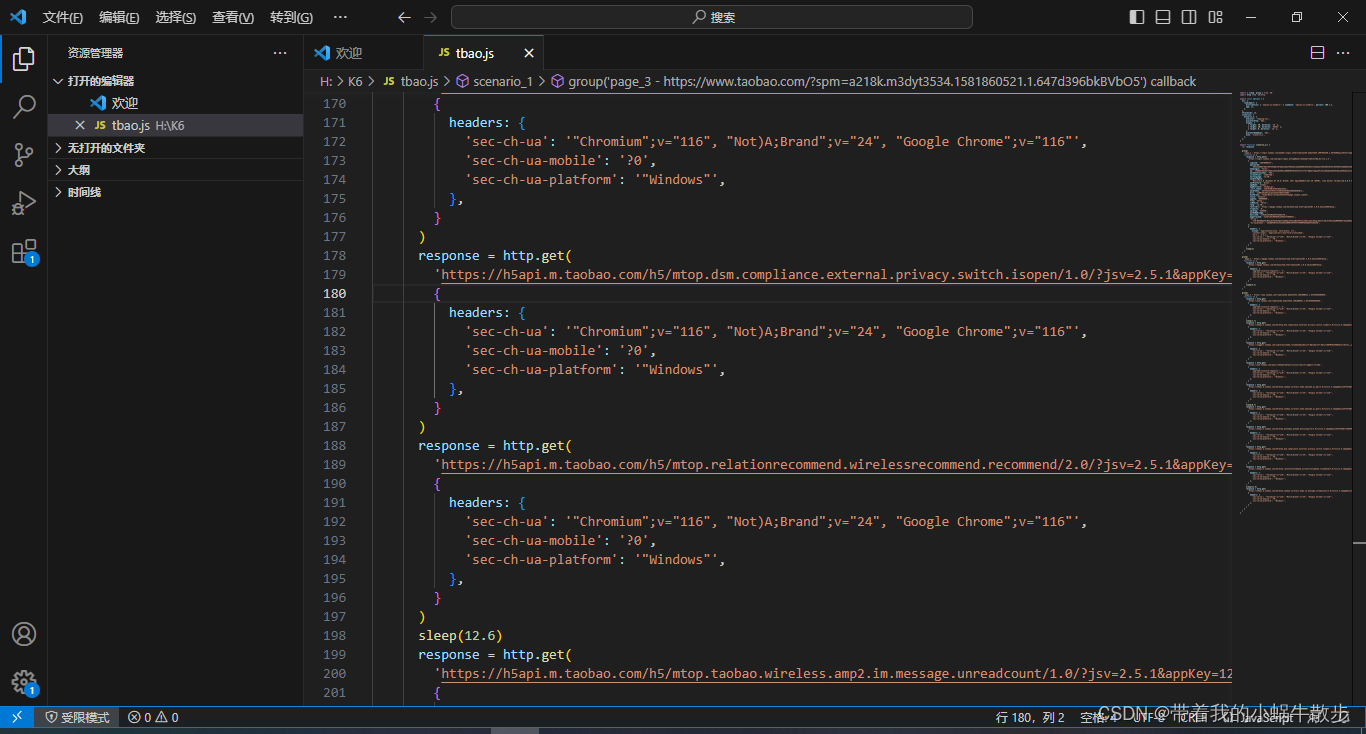The image size is (1366, 734).
Task: Open the Source Control view
Action: click(x=24, y=155)
